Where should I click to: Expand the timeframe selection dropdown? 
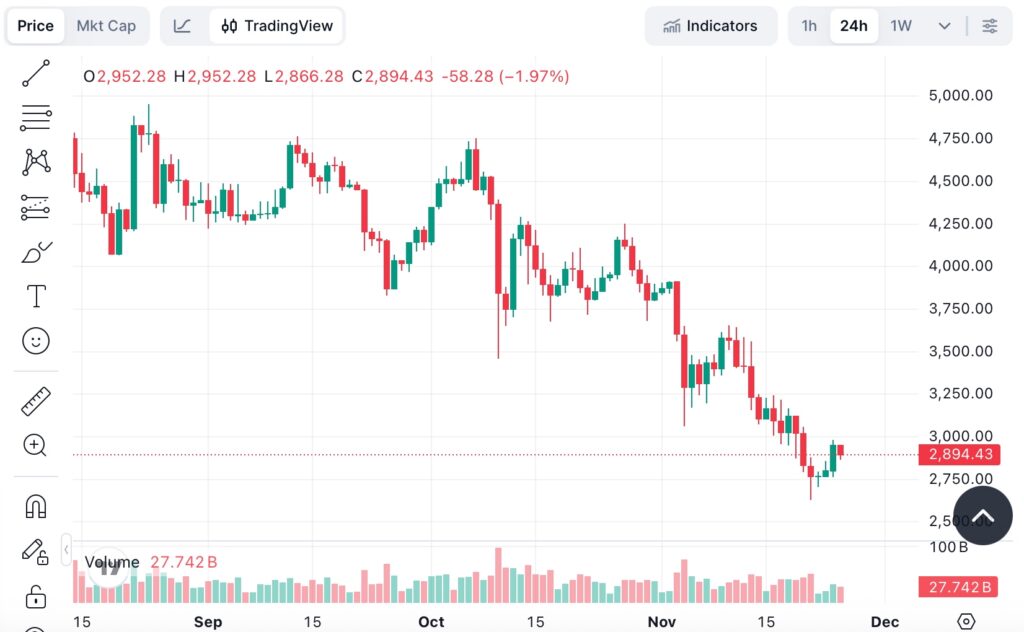[945, 26]
